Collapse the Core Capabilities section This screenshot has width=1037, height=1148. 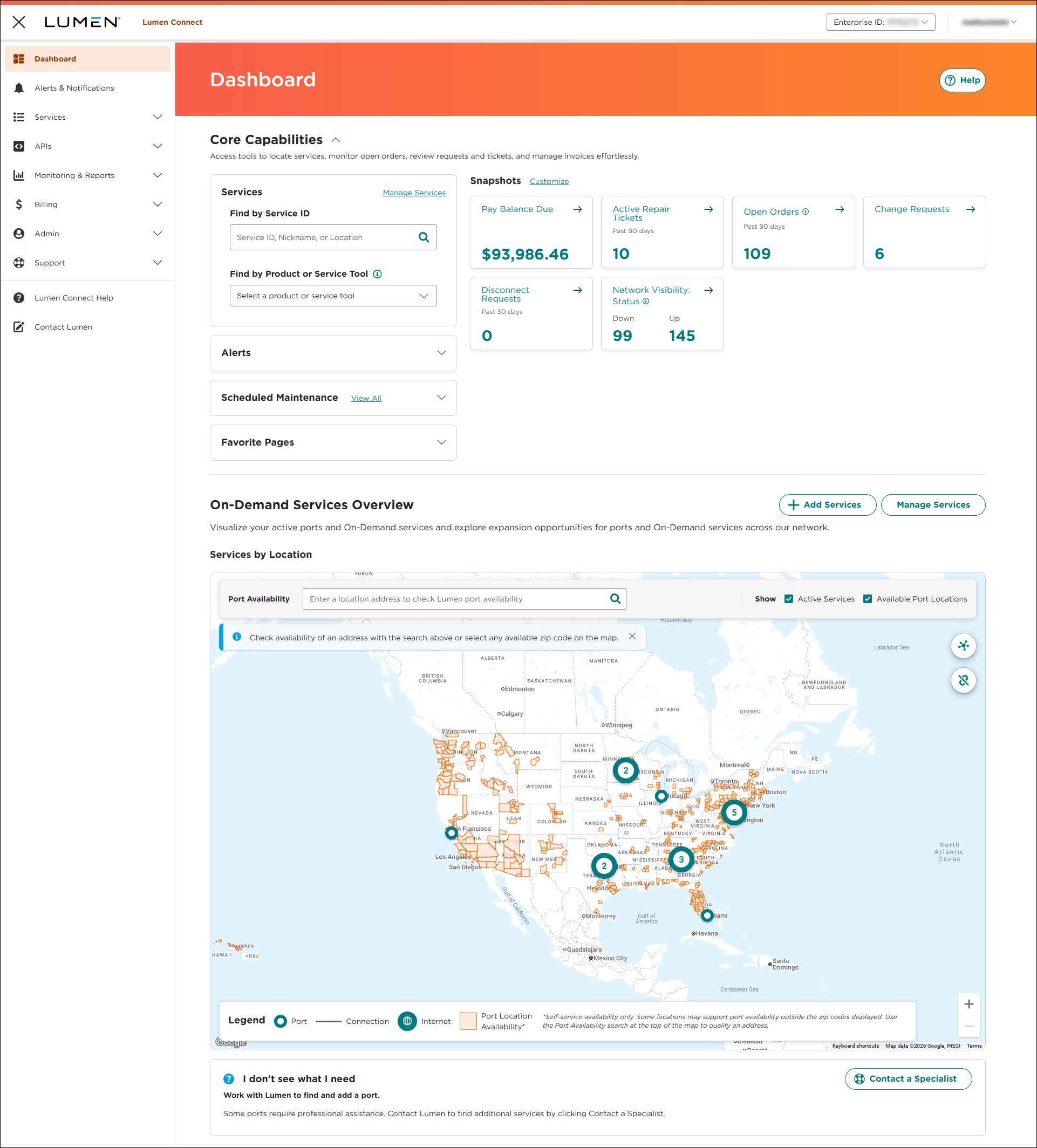[336, 140]
